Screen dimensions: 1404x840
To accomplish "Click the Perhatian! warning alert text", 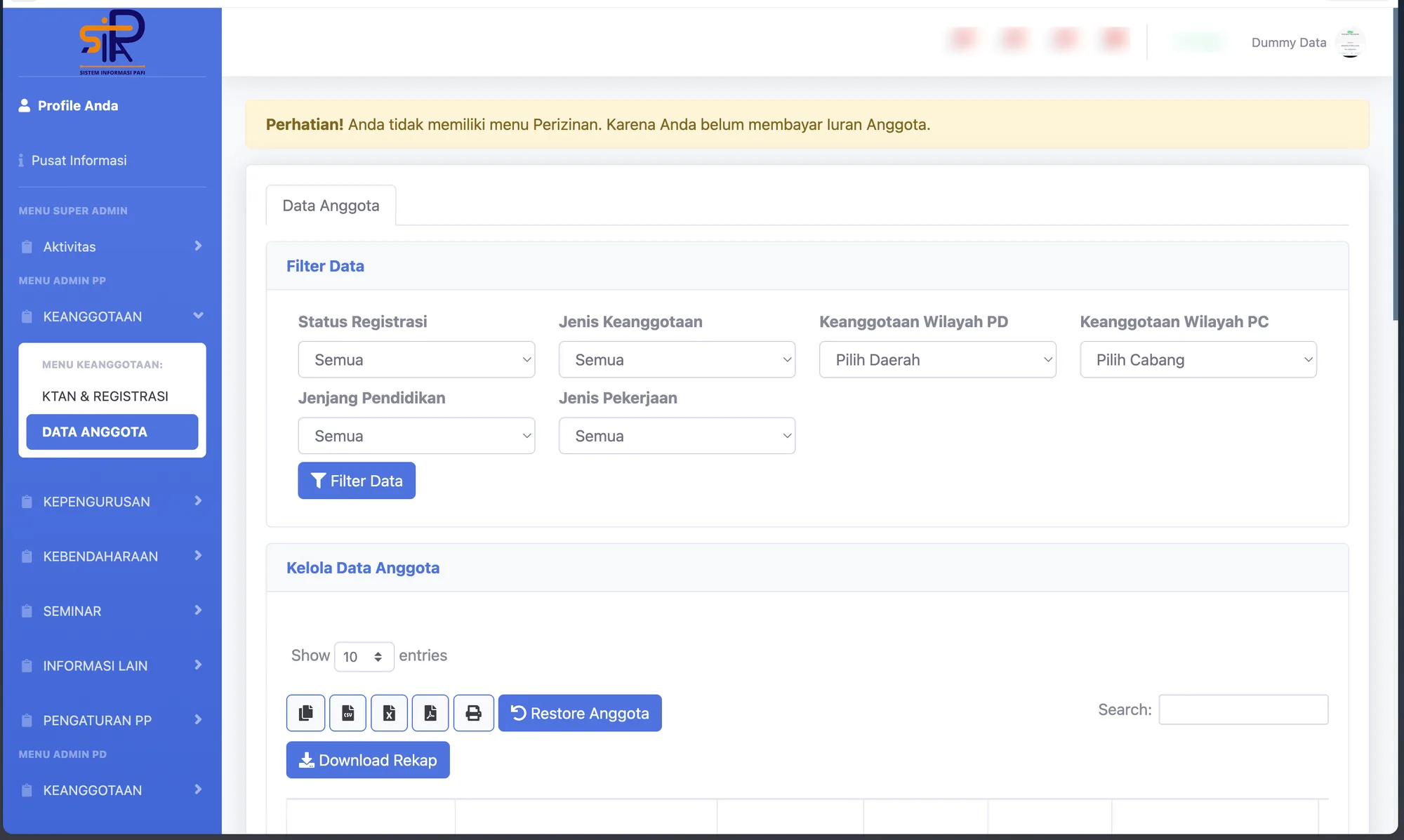I will [598, 125].
